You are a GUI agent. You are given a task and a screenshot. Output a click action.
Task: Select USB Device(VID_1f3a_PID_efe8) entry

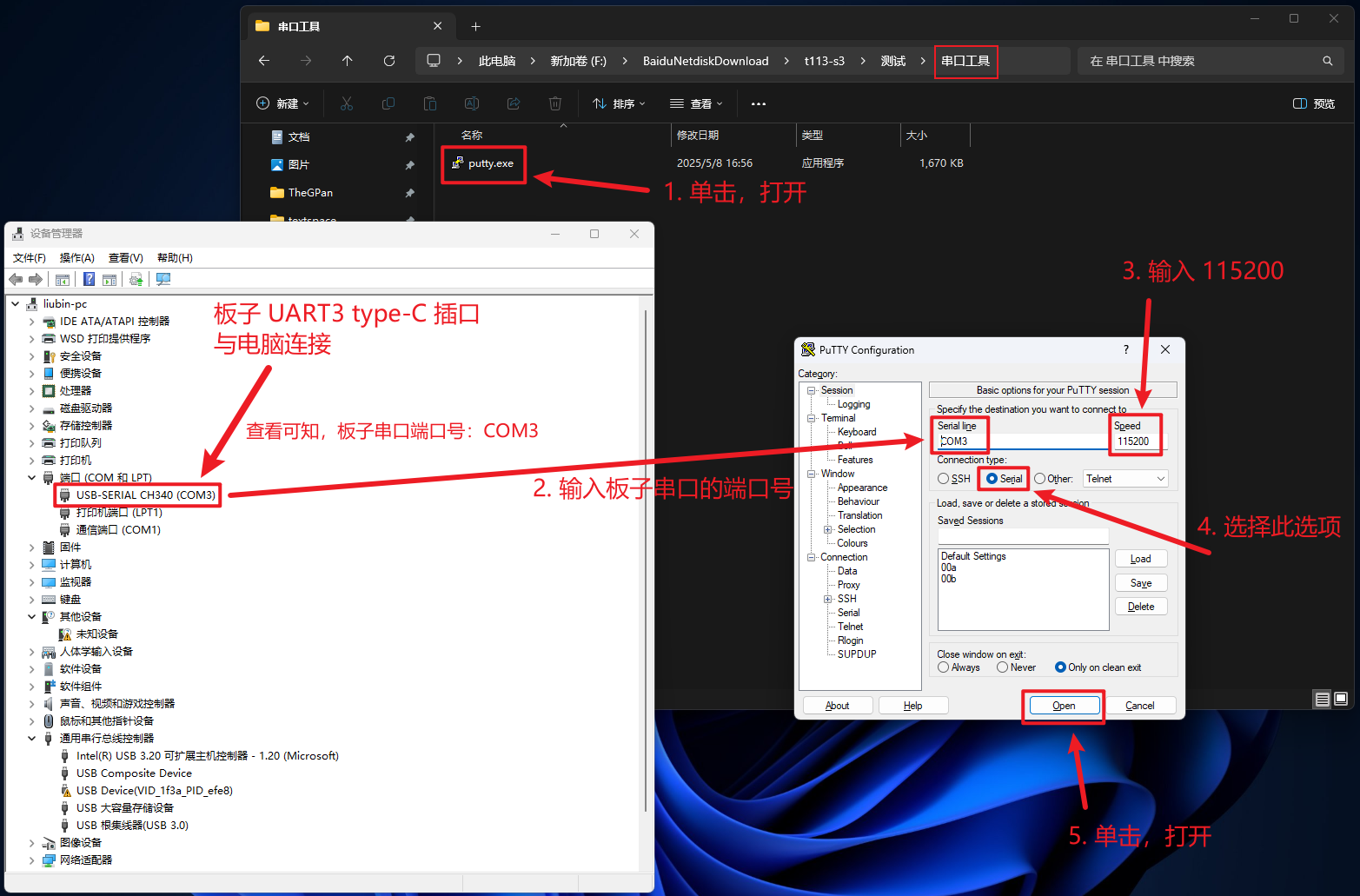pyautogui.click(x=146, y=790)
